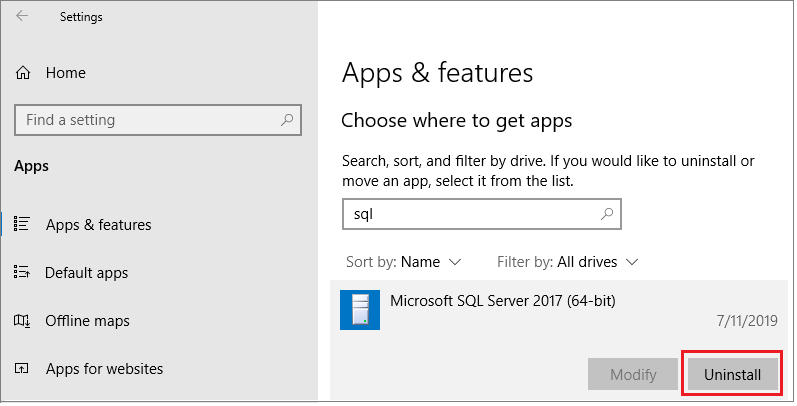Click the Apps for websites icon
797x406 pixels.
[x=23, y=369]
